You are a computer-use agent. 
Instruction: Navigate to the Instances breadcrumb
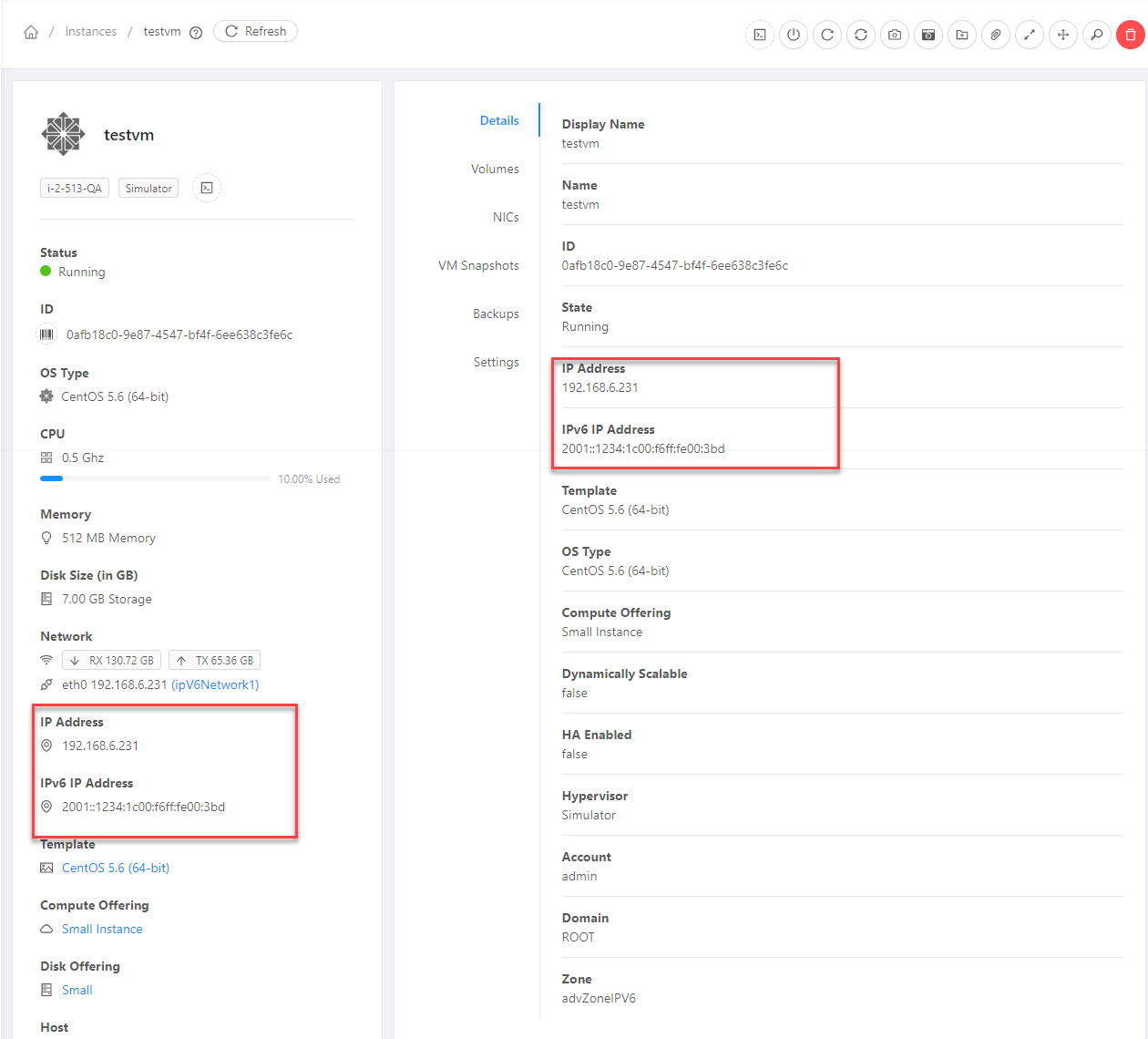pos(91,31)
